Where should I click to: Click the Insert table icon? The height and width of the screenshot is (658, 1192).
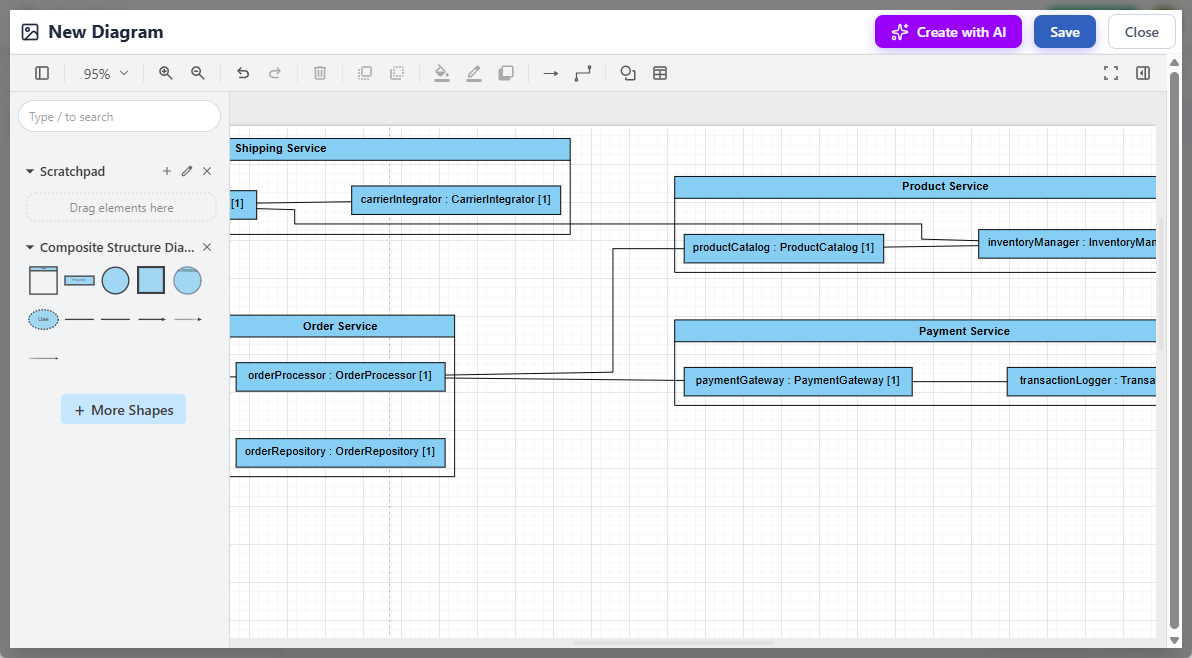coord(659,72)
